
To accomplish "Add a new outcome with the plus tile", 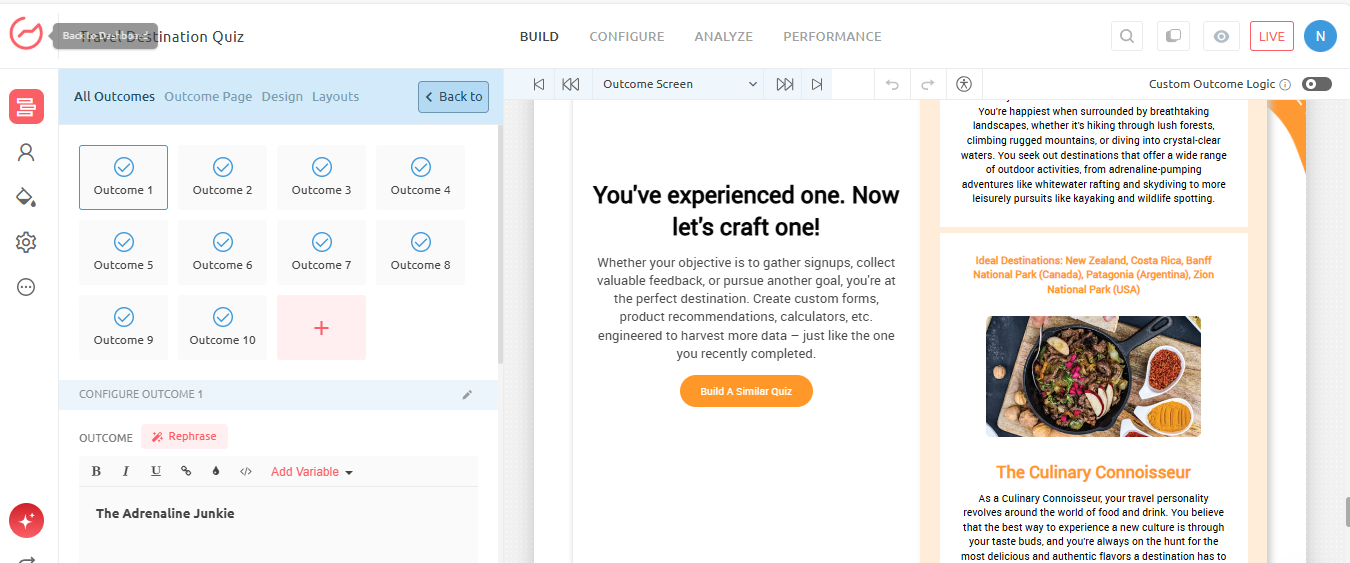I will pyautogui.click(x=321, y=328).
